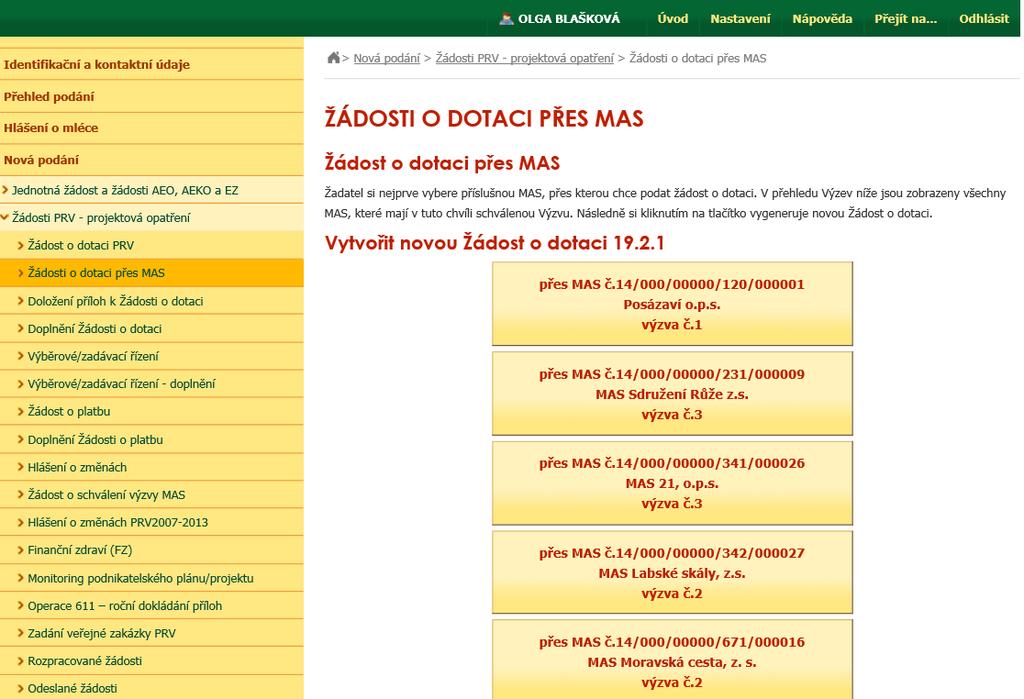Select Žádosti o dotaci přes MAS sidebar item
The width and height of the screenshot is (1024, 699).
[152, 273]
